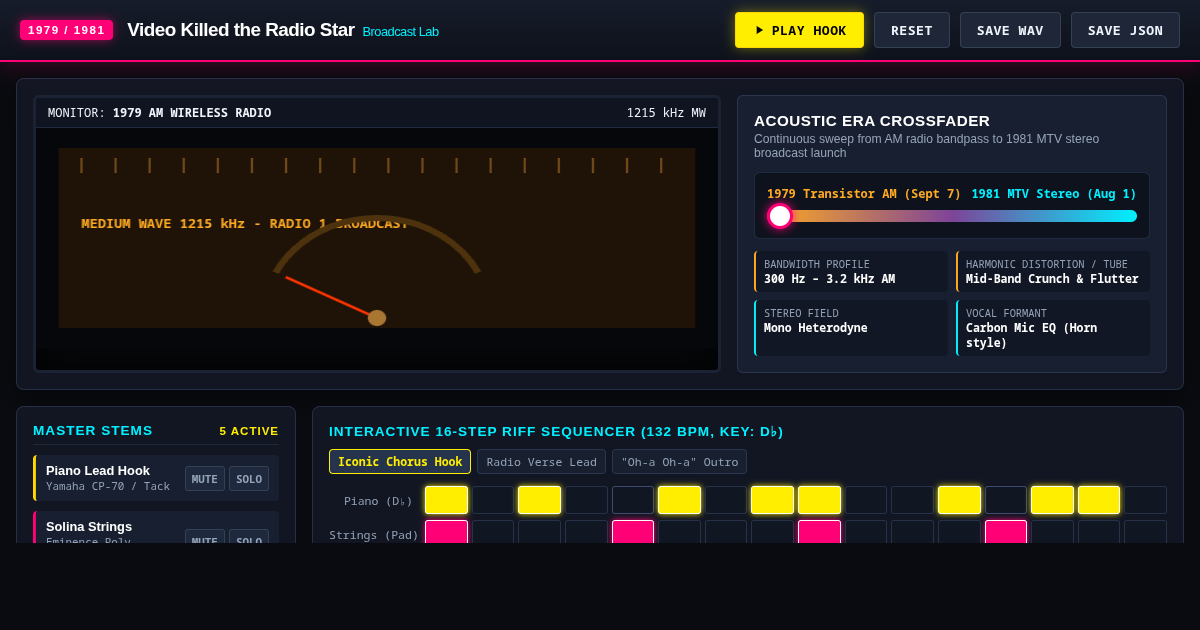Click the 1979 Transistor AM (Sept 7) label

864,194
